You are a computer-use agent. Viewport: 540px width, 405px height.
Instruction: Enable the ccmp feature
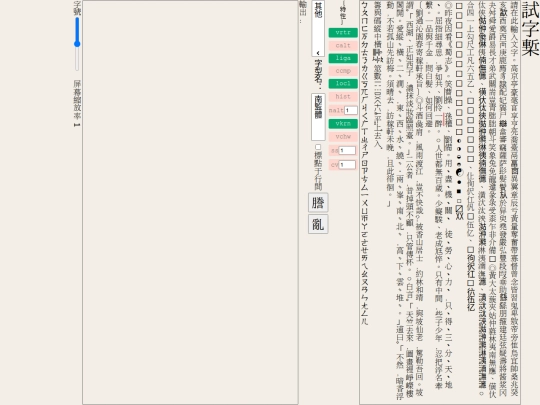click(x=343, y=71)
